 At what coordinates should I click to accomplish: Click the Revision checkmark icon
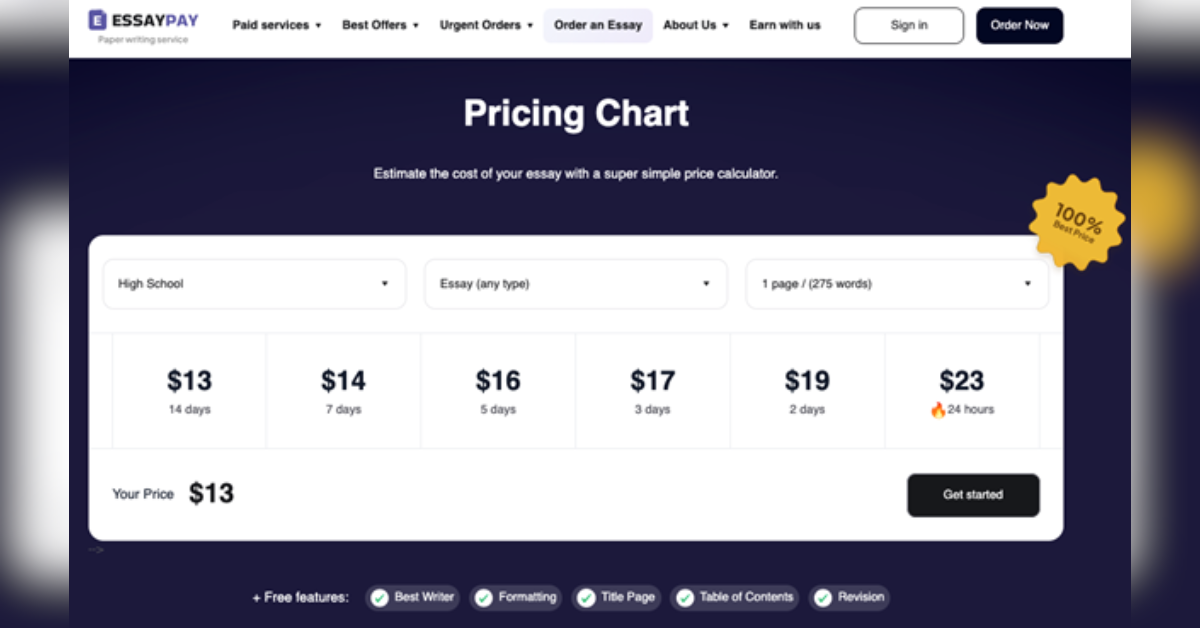pyautogui.click(x=823, y=598)
